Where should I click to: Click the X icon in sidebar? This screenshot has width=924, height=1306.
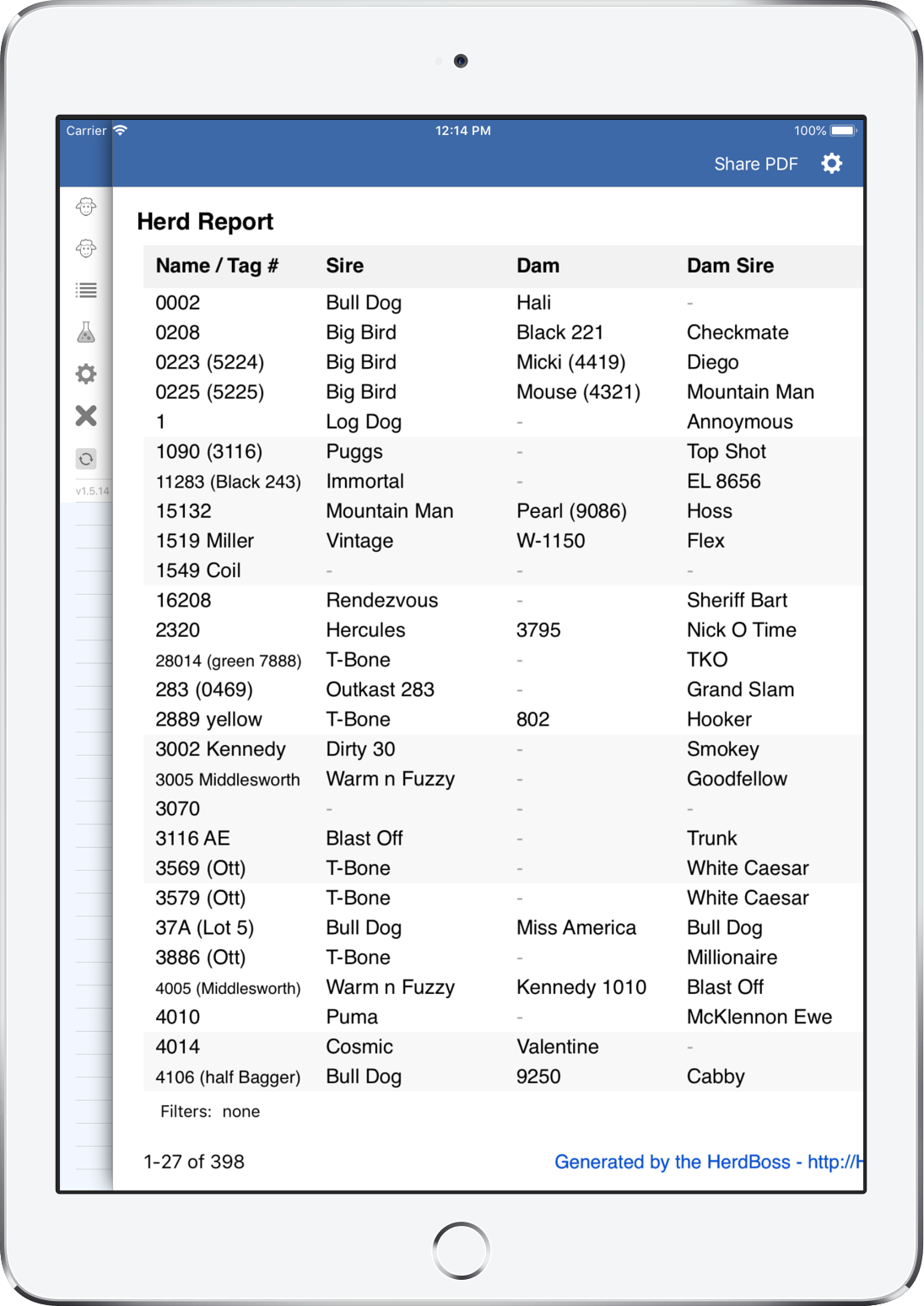tap(86, 415)
